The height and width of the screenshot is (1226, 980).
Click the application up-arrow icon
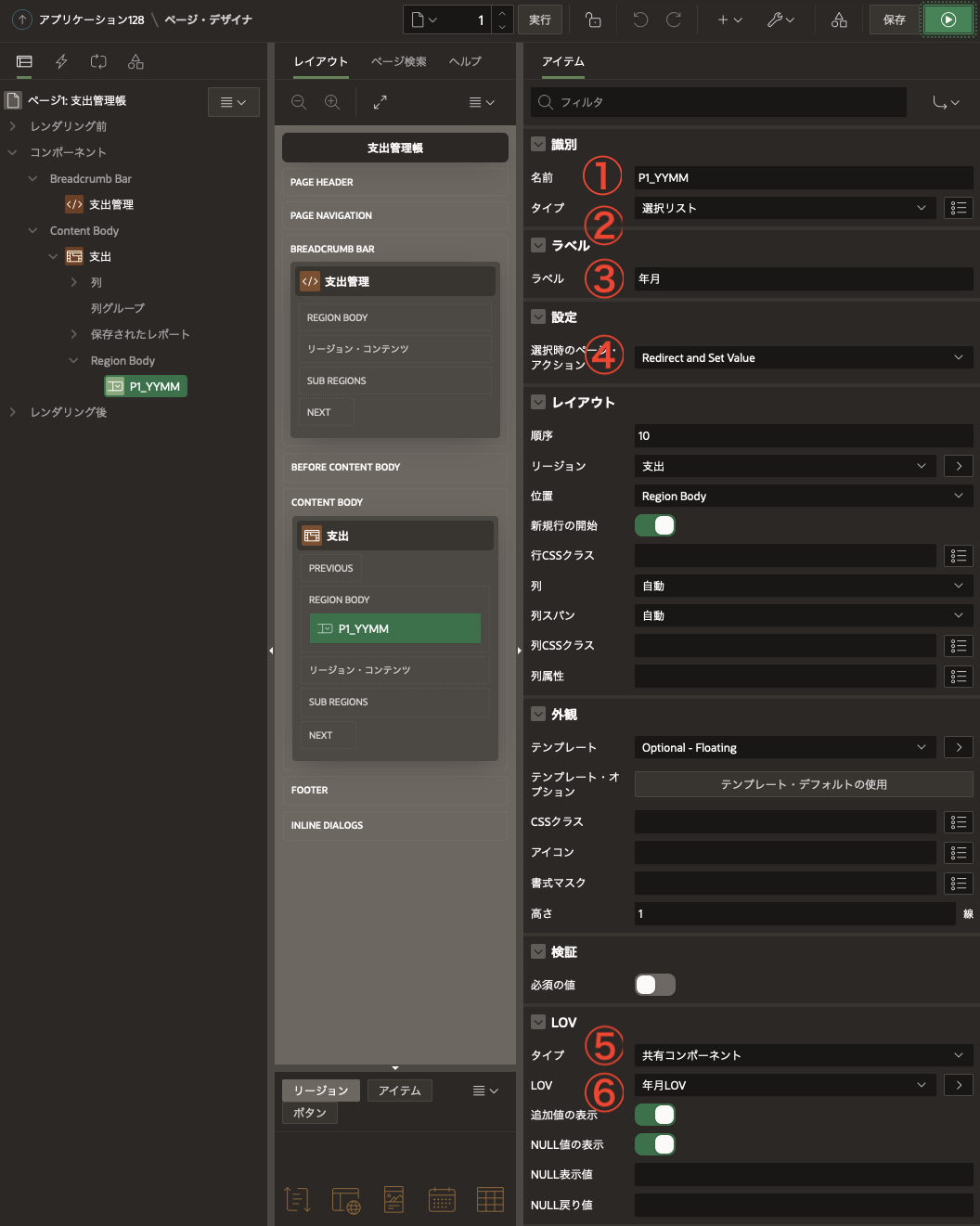tap(21, 19)
